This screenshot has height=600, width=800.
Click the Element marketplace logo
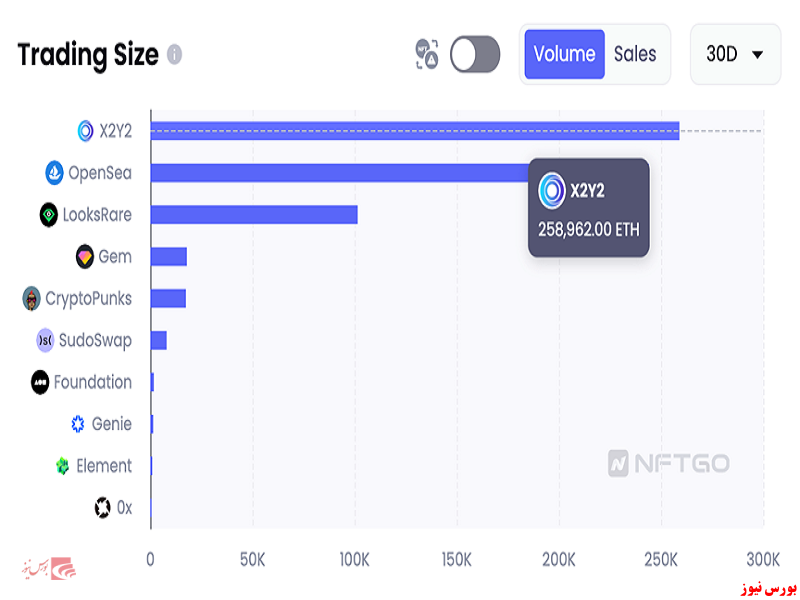pyautogui.click(x=62, y=466)
